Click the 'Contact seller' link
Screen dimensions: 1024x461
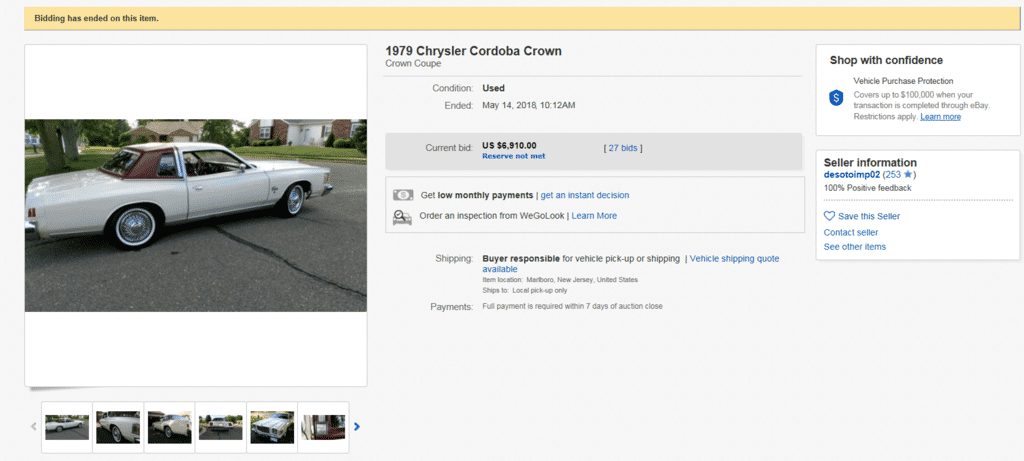851,232
